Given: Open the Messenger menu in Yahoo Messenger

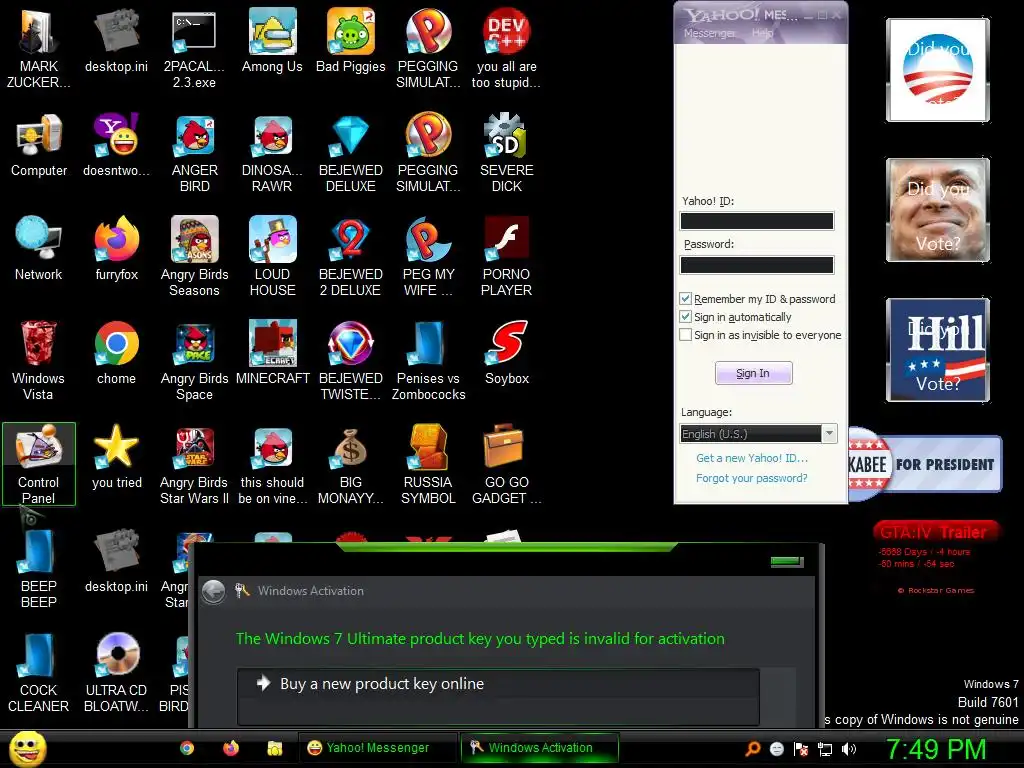Looking at the screenshot, I should tap(709, 33).
